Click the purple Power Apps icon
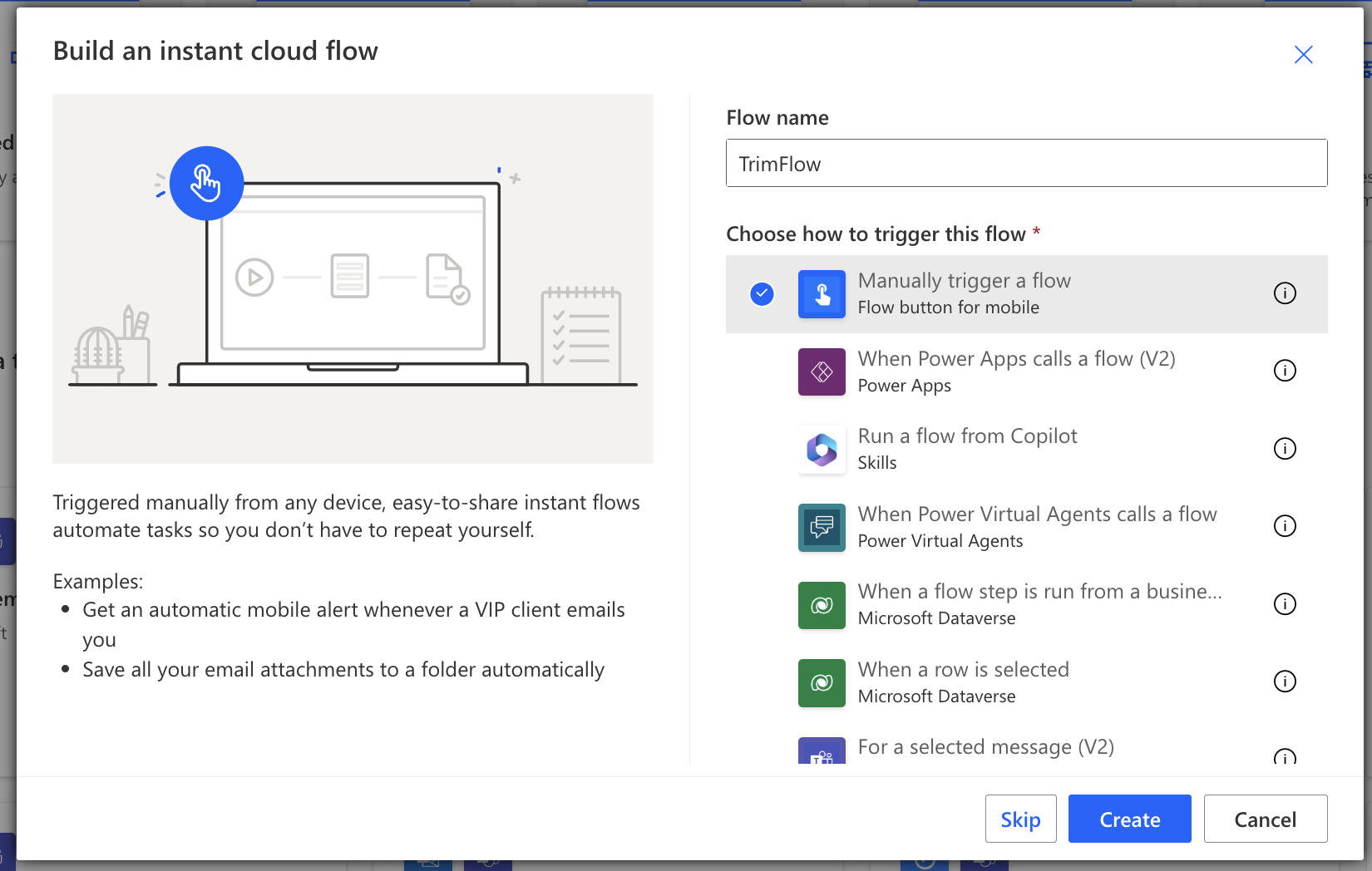Image resolution: width=1372 pixels, height=871 pixels. [822, 372]
